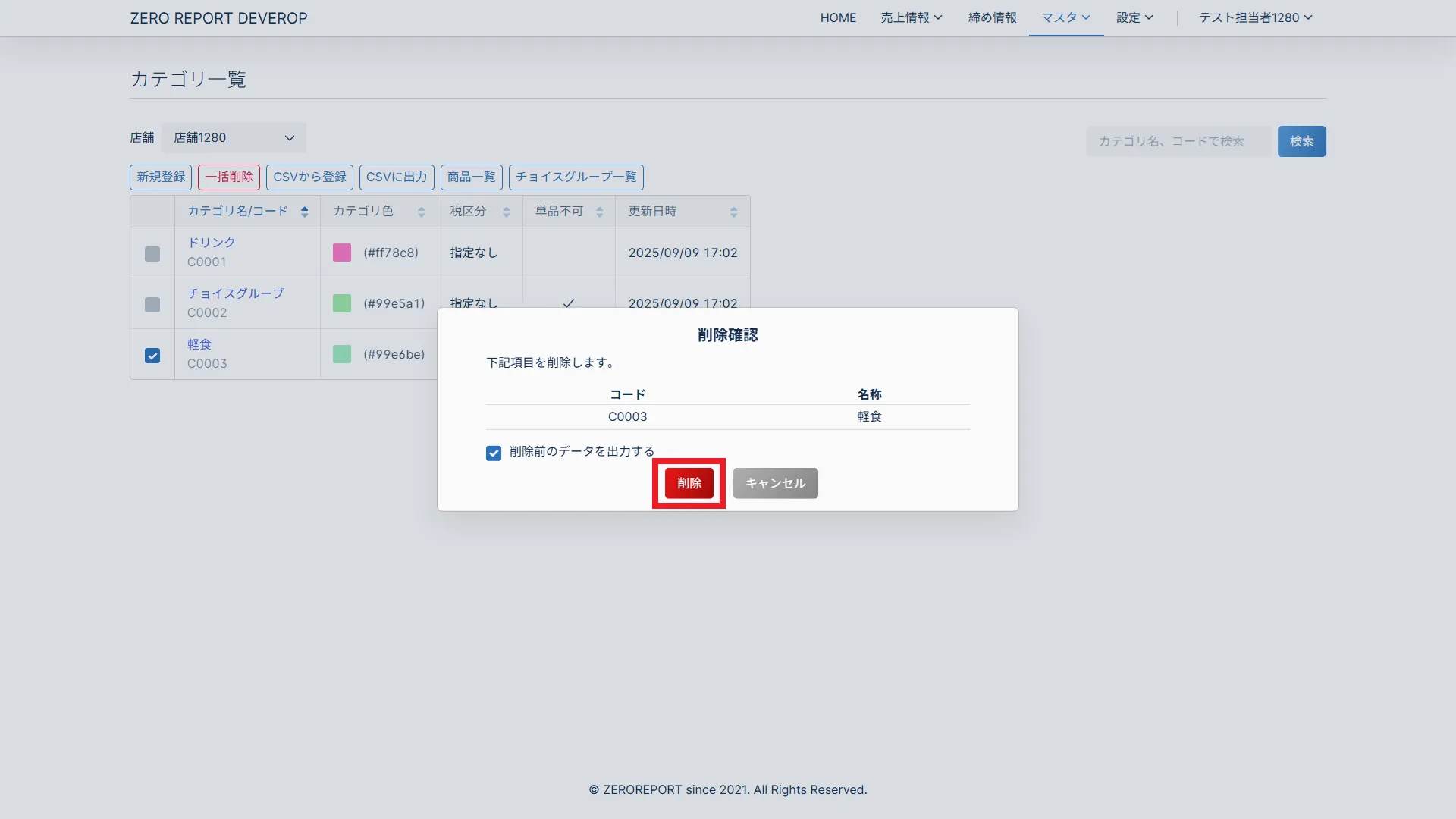Click ZERO REPORT DEVEROP logo text
The width and height of the screenshot is (1456, 819).
pyautogui.click(x=218, y=18)
